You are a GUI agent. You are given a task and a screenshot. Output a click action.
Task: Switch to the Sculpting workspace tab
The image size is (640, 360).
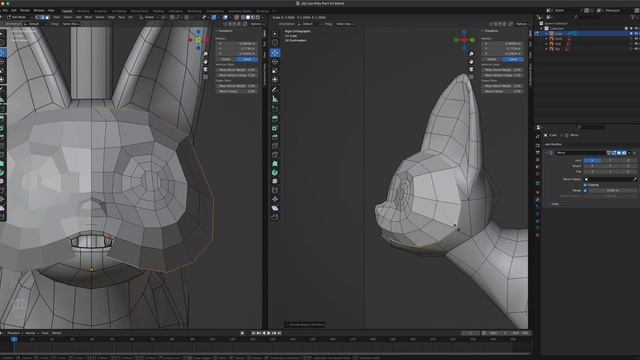click(x=100, y=11)
